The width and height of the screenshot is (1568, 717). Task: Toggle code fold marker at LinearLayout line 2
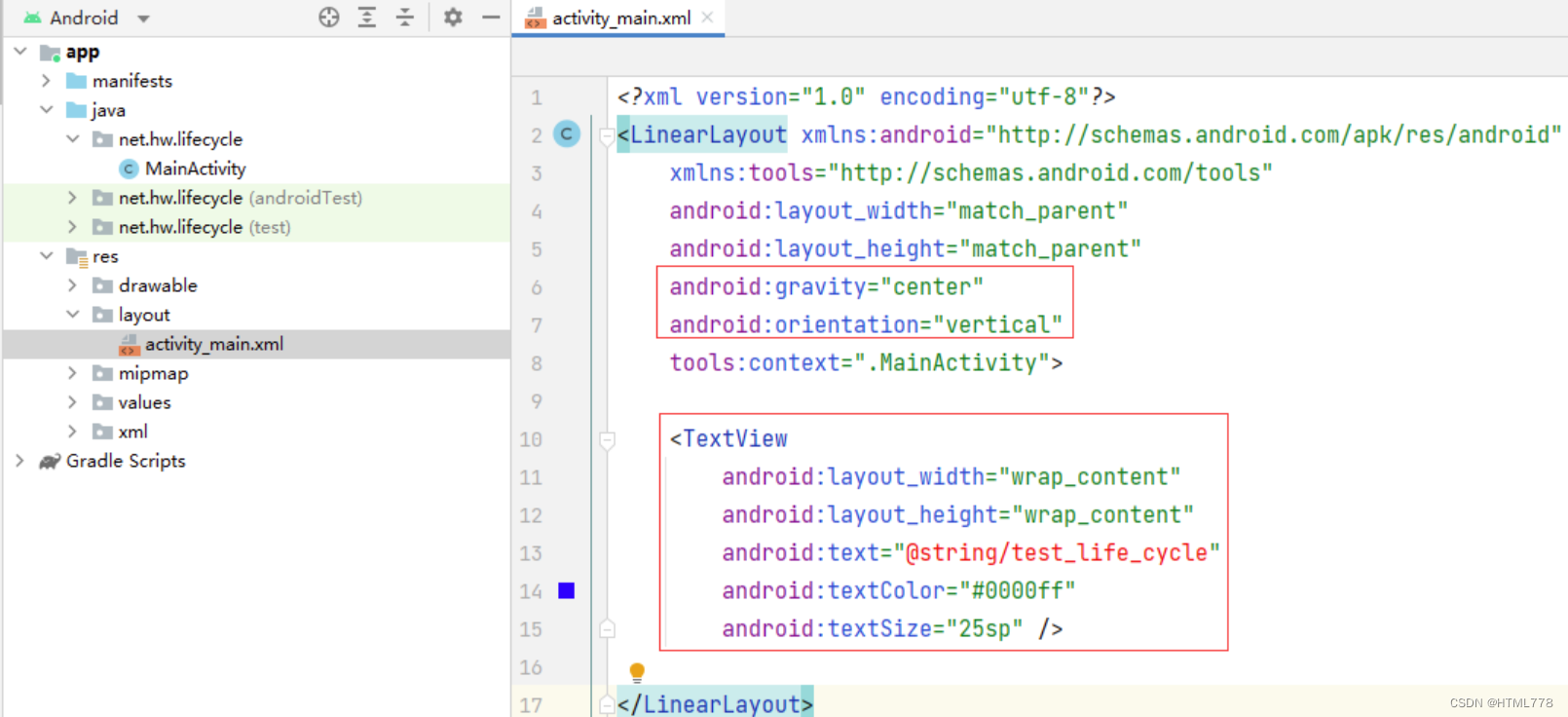point(607,135)
